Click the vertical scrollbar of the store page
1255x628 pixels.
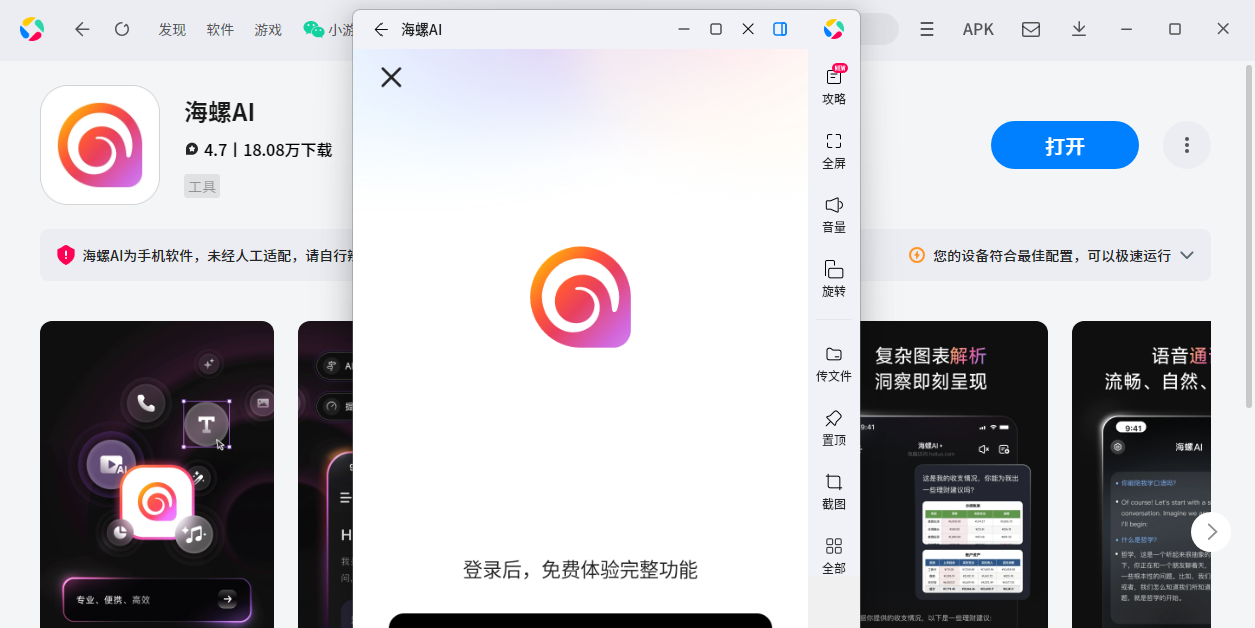coord(1249,234)
